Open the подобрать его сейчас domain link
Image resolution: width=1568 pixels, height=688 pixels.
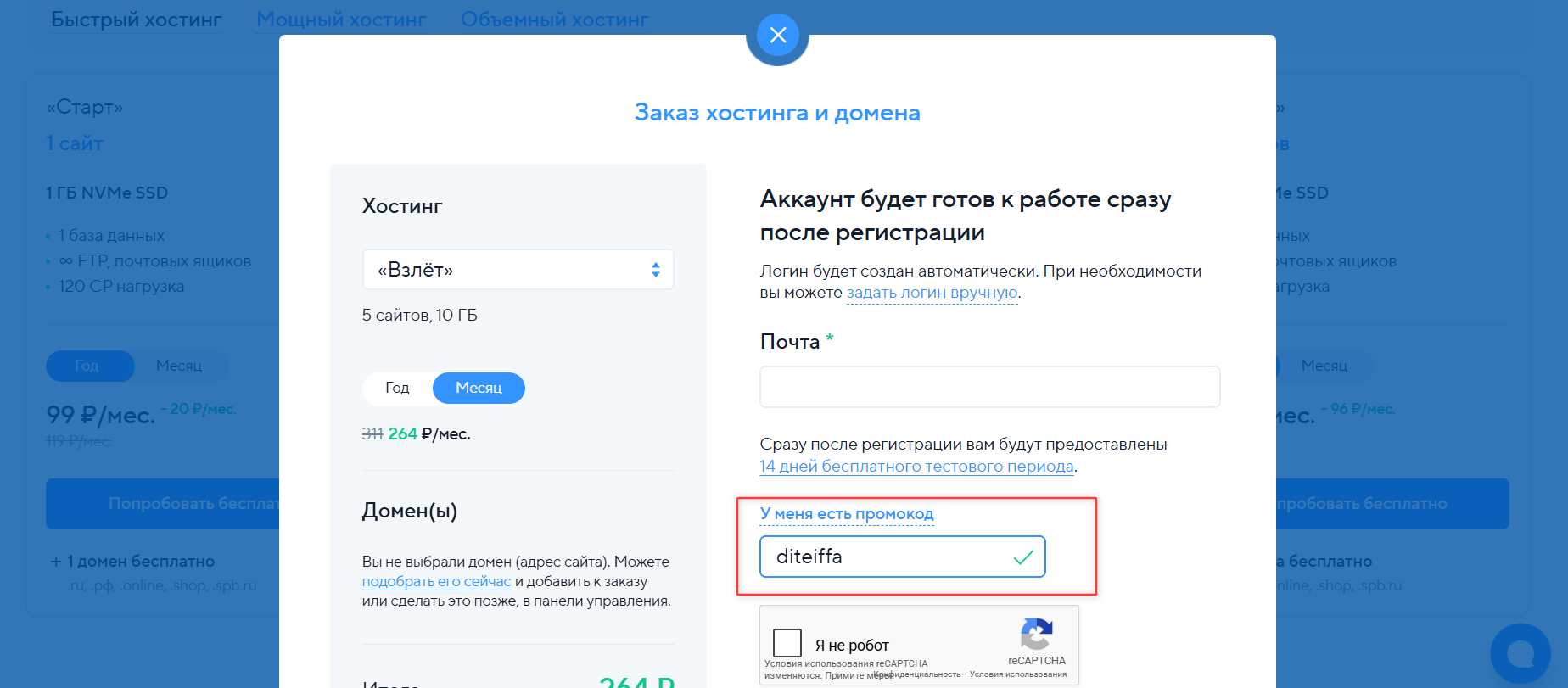(436, 581)
